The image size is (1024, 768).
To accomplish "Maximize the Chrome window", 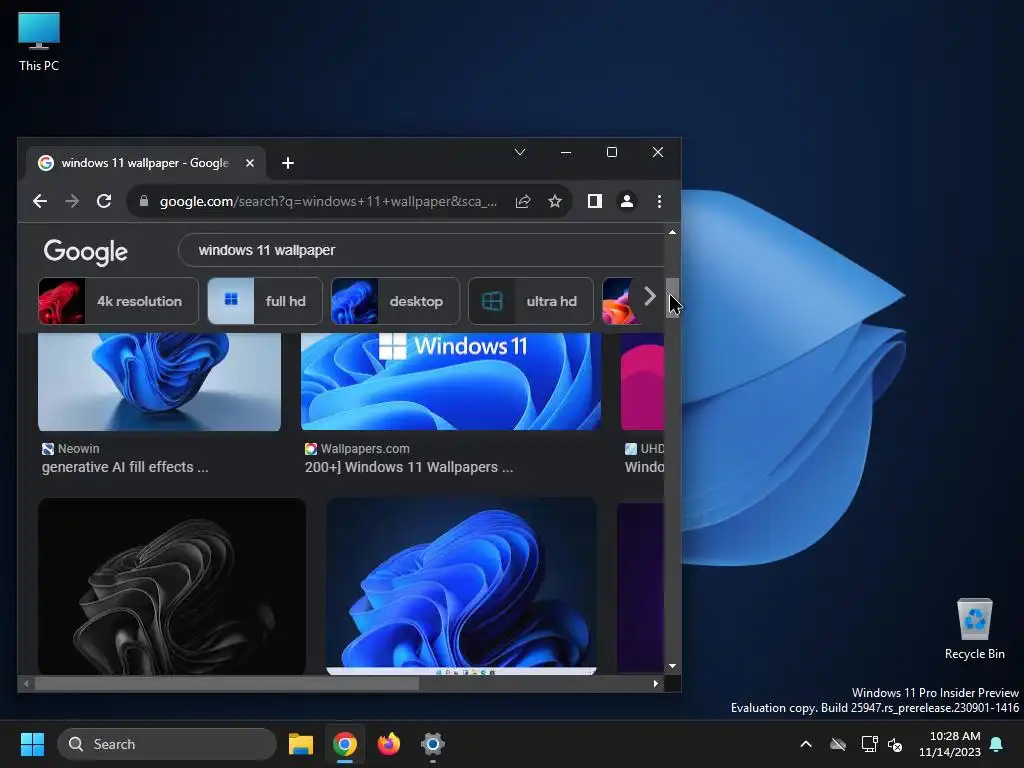I will tap(612, 152).
